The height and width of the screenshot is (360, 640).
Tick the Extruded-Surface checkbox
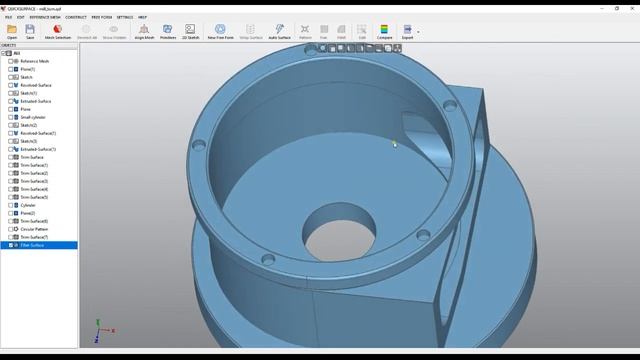pyautogui.click(x=11, y=101)
